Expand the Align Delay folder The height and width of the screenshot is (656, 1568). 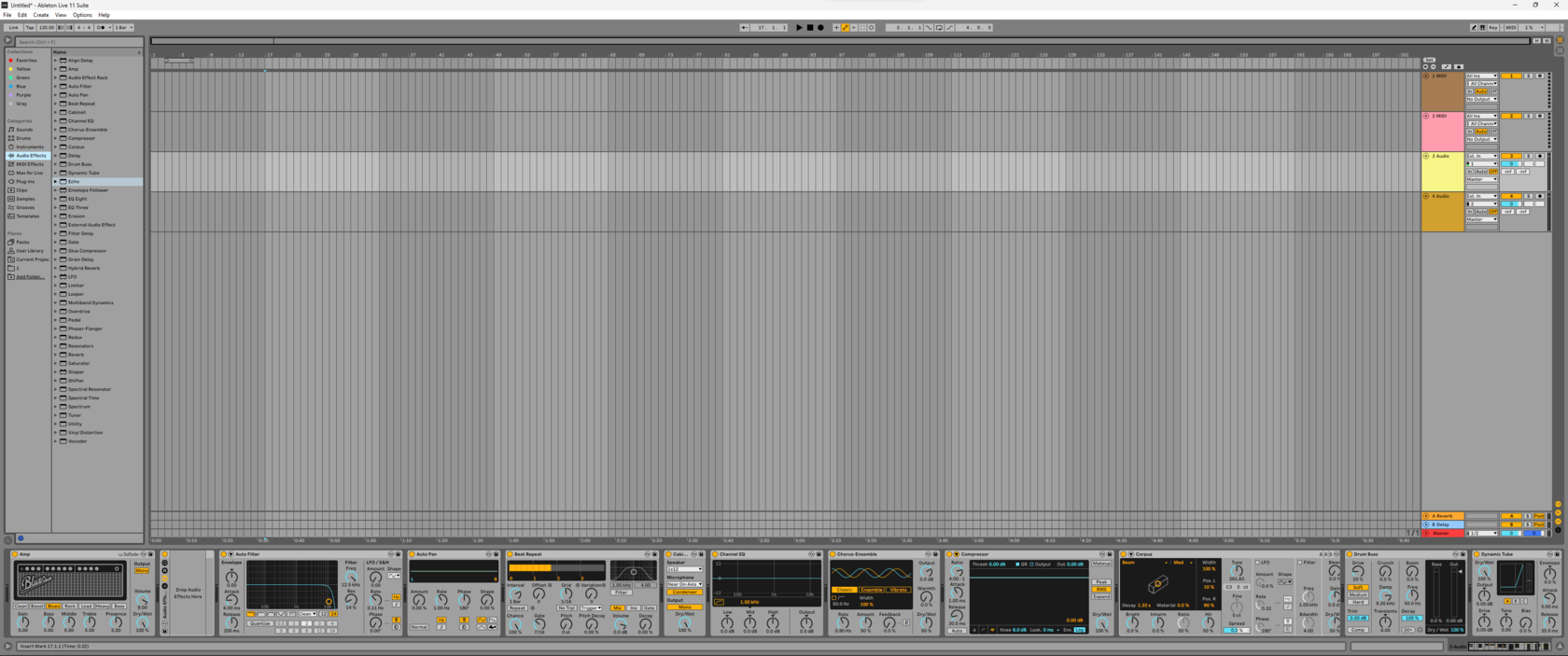[56, 61]
